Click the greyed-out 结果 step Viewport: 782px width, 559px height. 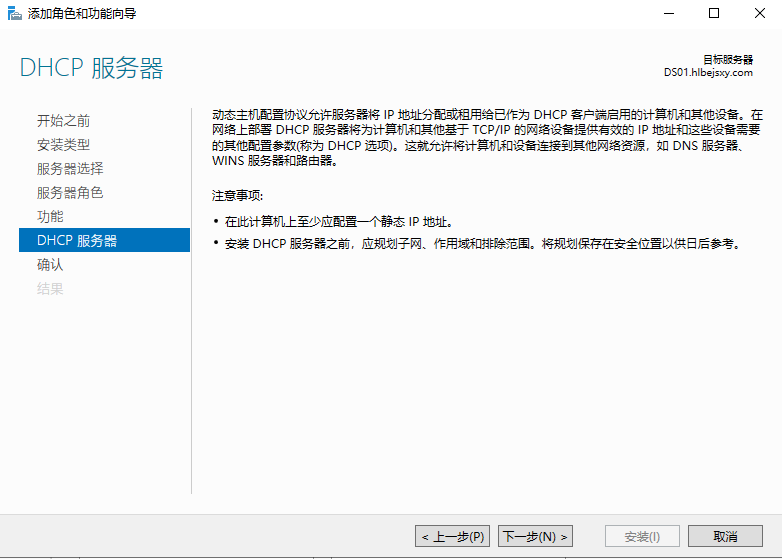50,289
